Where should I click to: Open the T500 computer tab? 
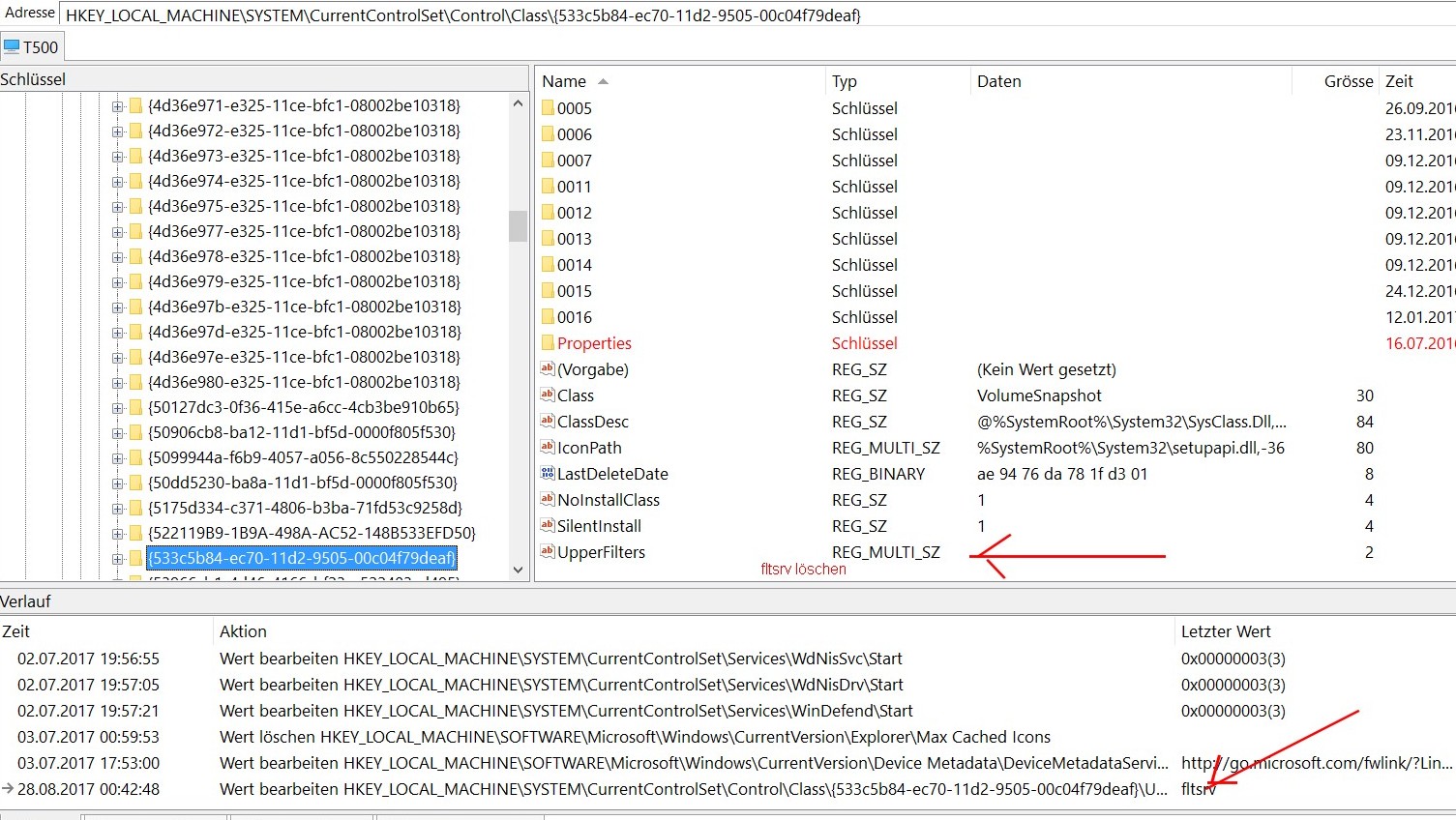coord(31,46)
